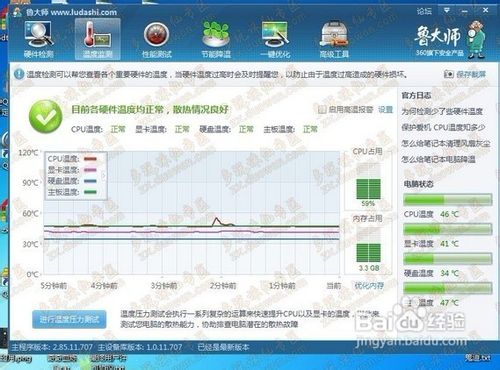This screenshot has height=370, width=500.
Task: Open the 性能测试 performance test tab
Action: pos(157,39)
